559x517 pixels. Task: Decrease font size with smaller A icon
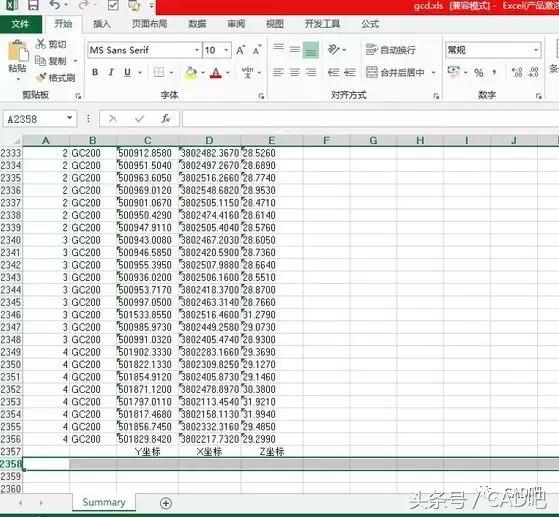pyautogui.click(x=257, y=50)
